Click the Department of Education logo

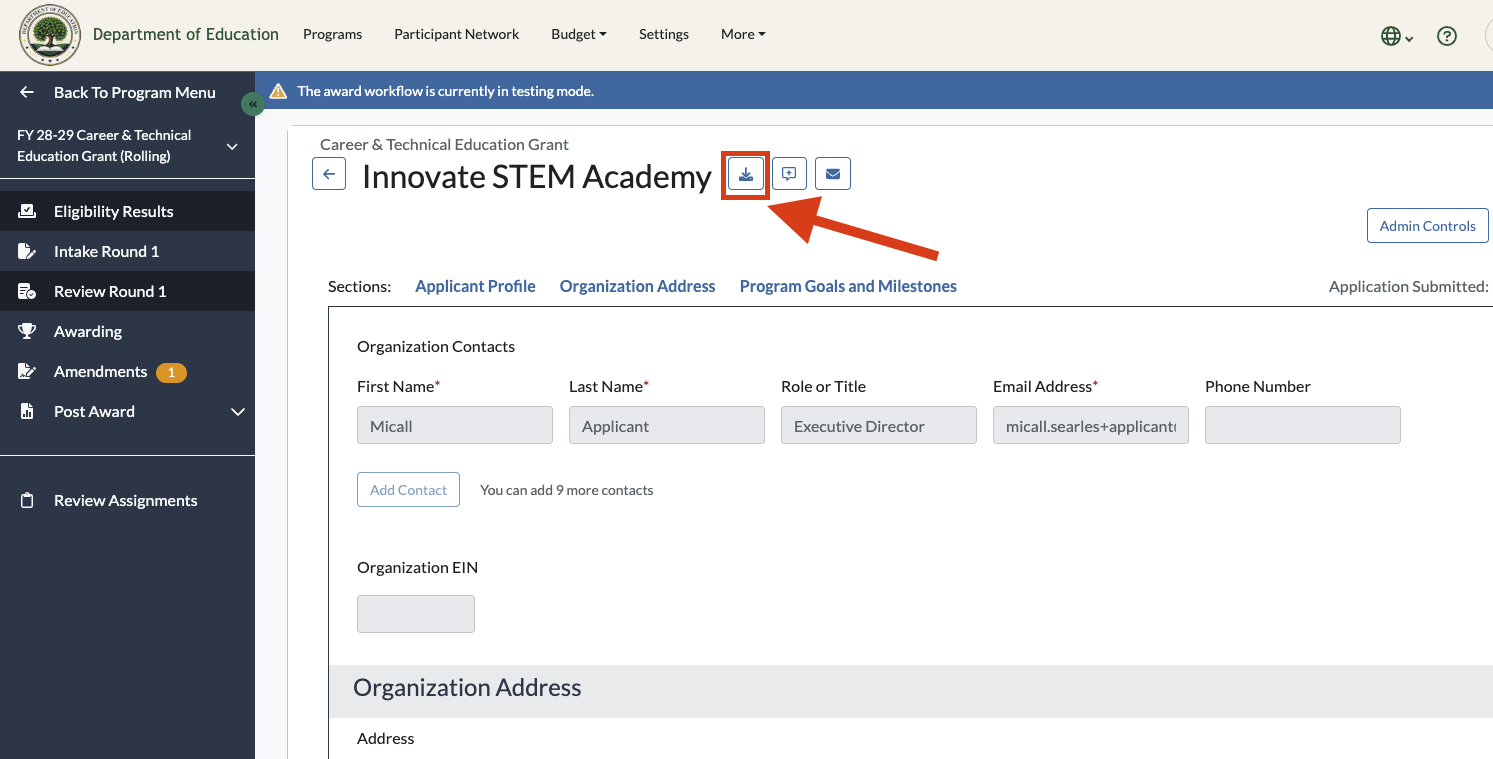point(50,35)
